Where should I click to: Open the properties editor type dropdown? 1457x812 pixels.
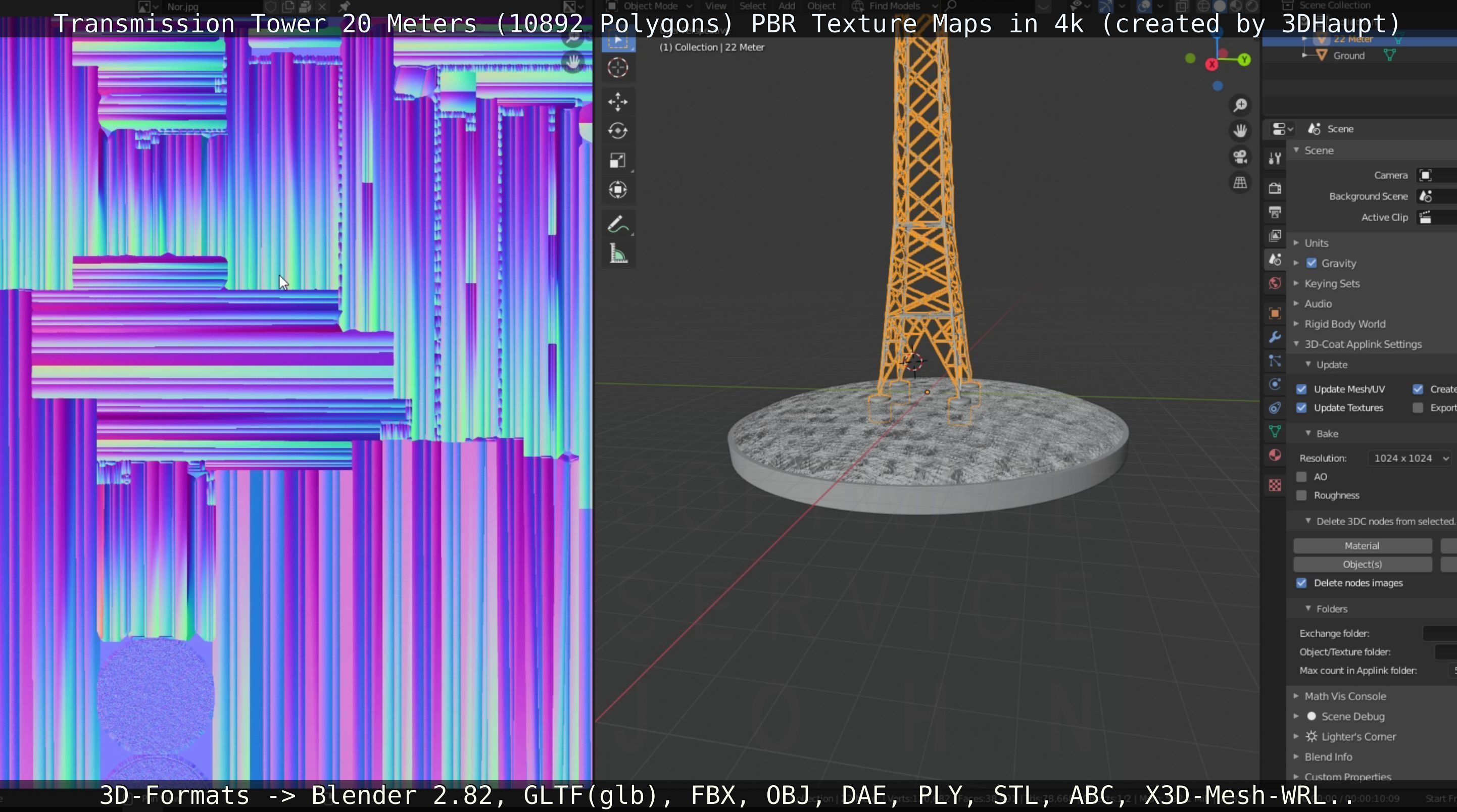(x=1283, y=129)
